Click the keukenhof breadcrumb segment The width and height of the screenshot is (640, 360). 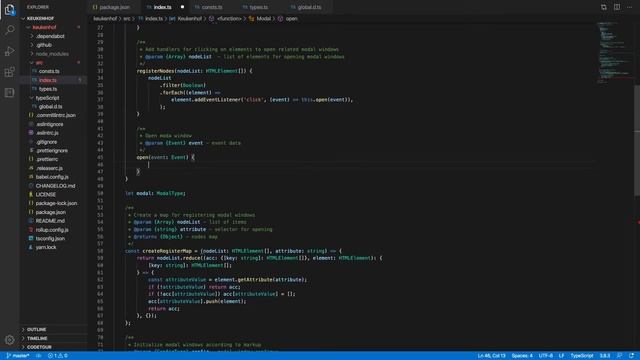click(x=105, y=18)
